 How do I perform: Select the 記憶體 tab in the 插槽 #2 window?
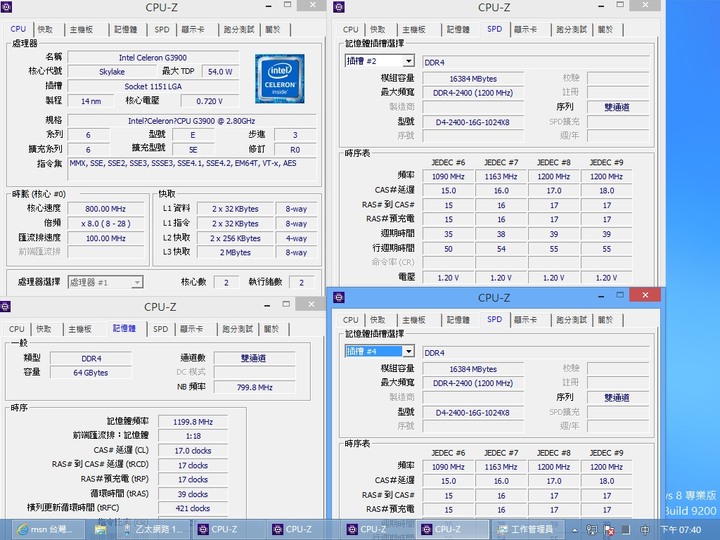(458, 29)
